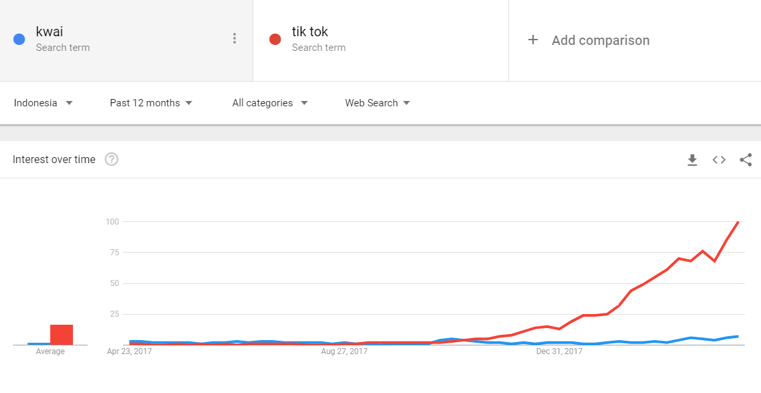Open the kwai term three-dot options menu
Viewport: 761px width, 393px height.
pyautogui.click(x=234, y=38)
